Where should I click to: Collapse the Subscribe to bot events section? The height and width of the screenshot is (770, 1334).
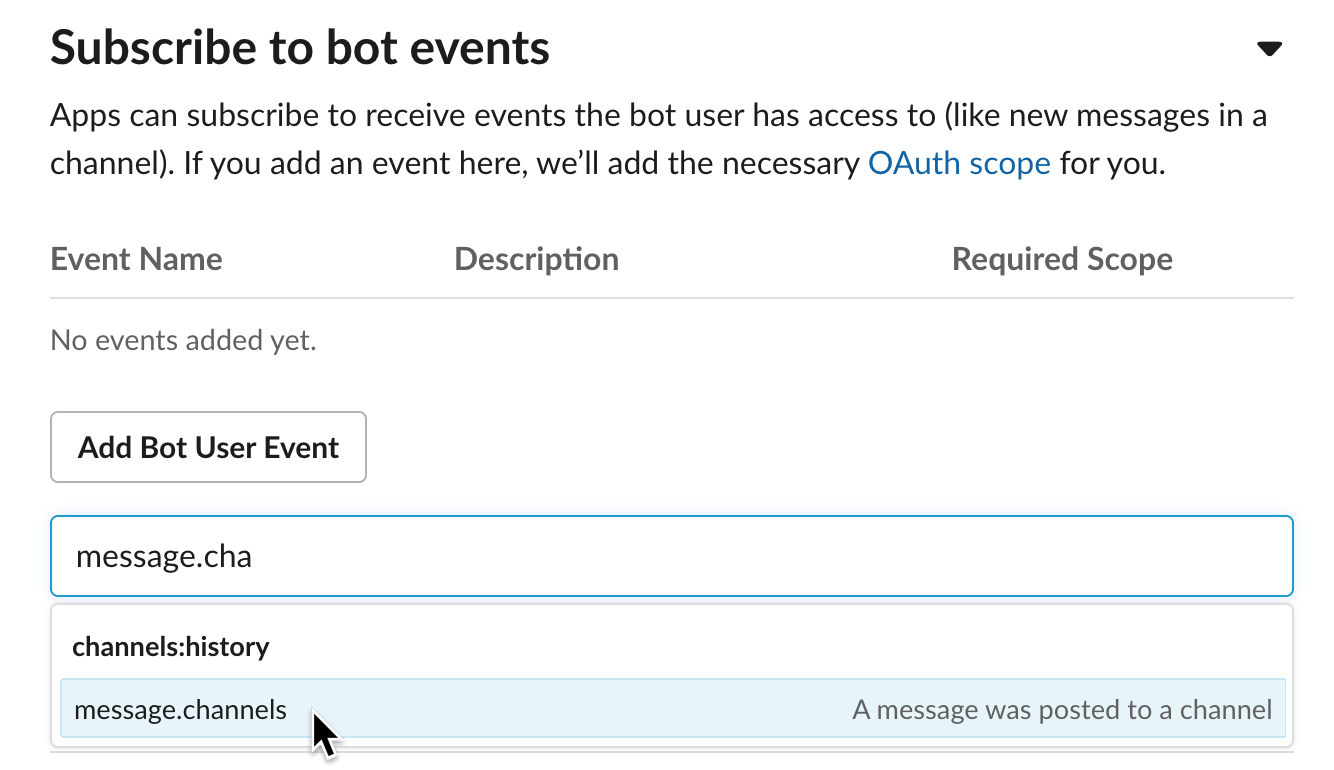(1269, 49)
